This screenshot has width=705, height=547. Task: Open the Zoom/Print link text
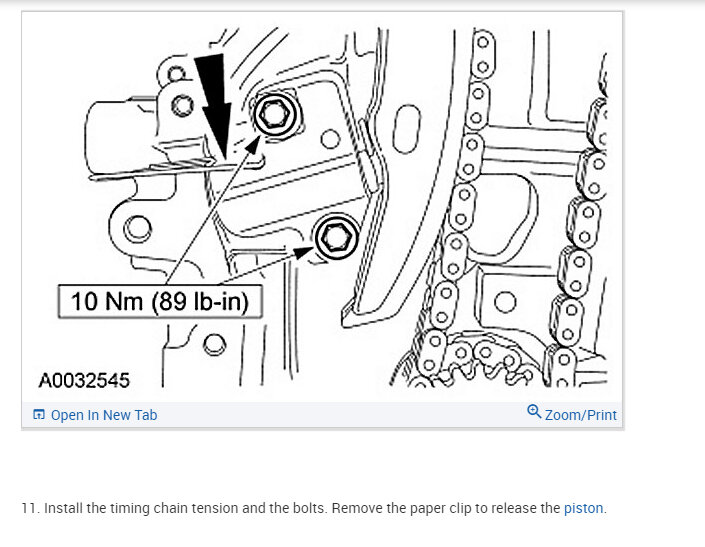580,415
